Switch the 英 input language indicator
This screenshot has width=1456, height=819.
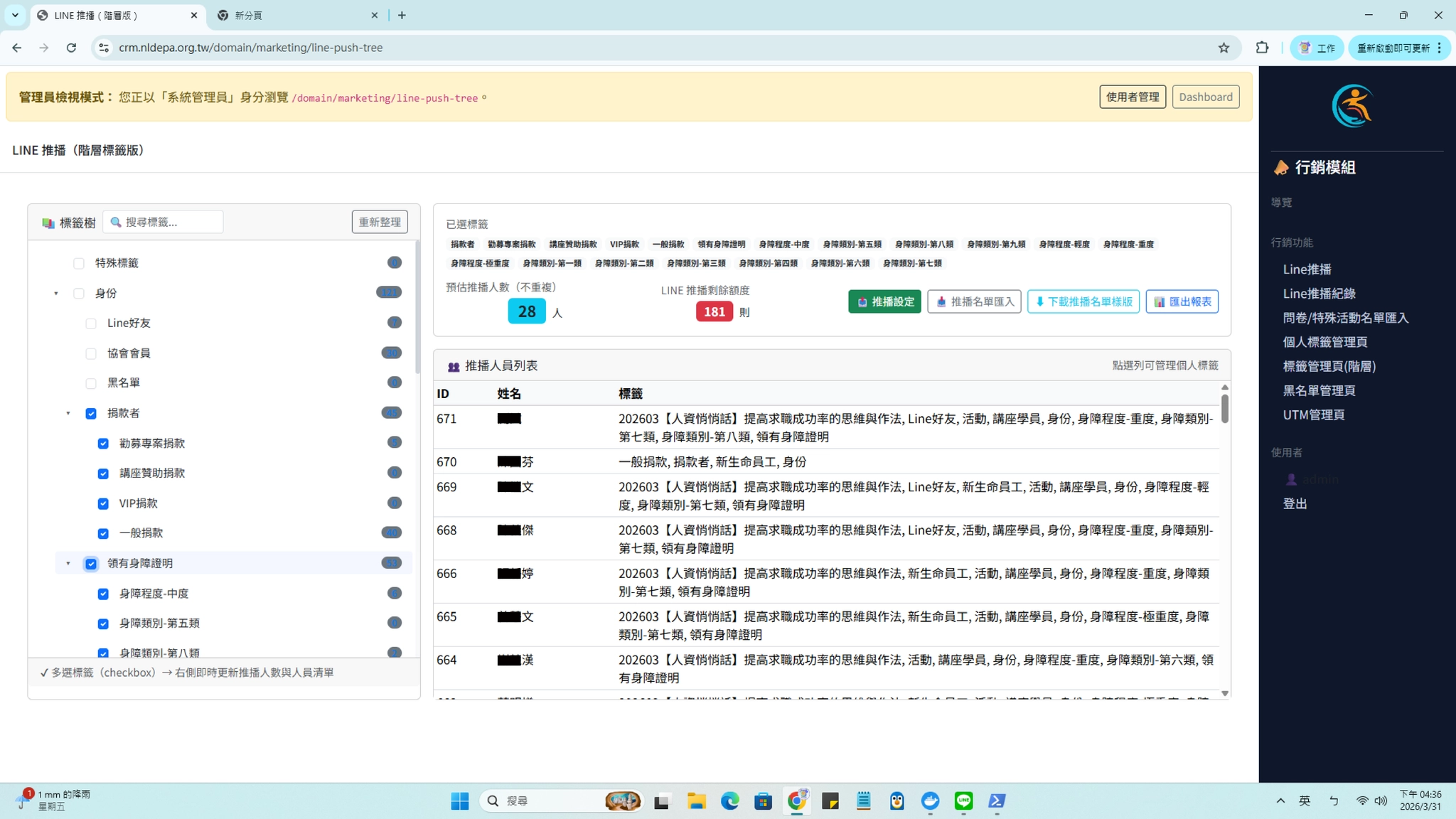coord(1305,801)
